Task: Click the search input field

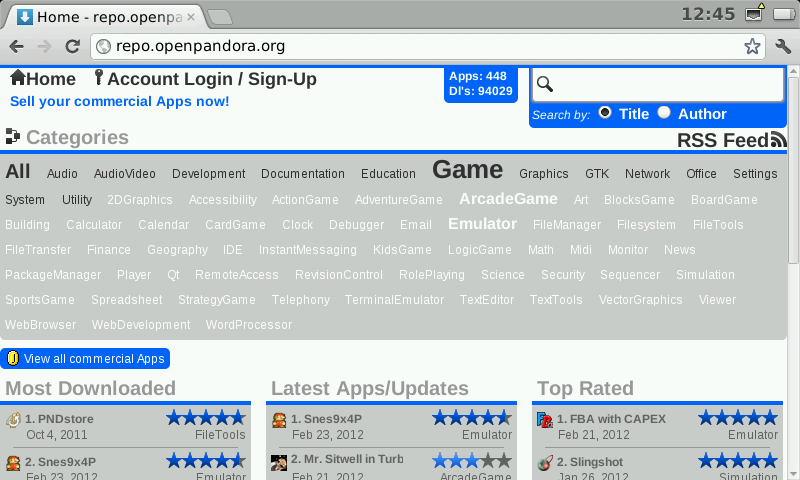Action: (658, 84)
